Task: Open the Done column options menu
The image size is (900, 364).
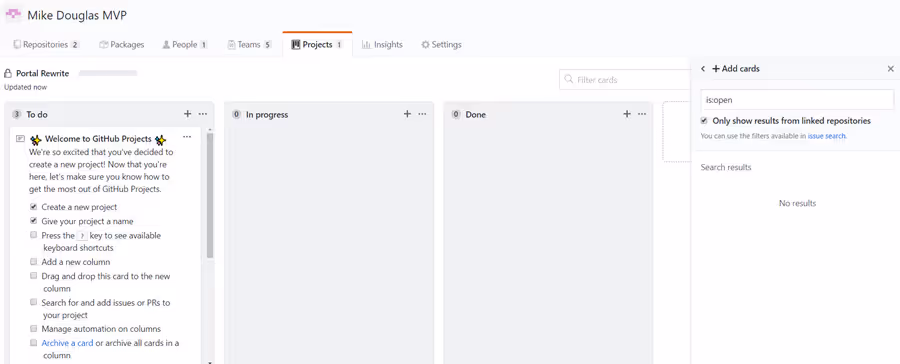Action: (642, 114)
